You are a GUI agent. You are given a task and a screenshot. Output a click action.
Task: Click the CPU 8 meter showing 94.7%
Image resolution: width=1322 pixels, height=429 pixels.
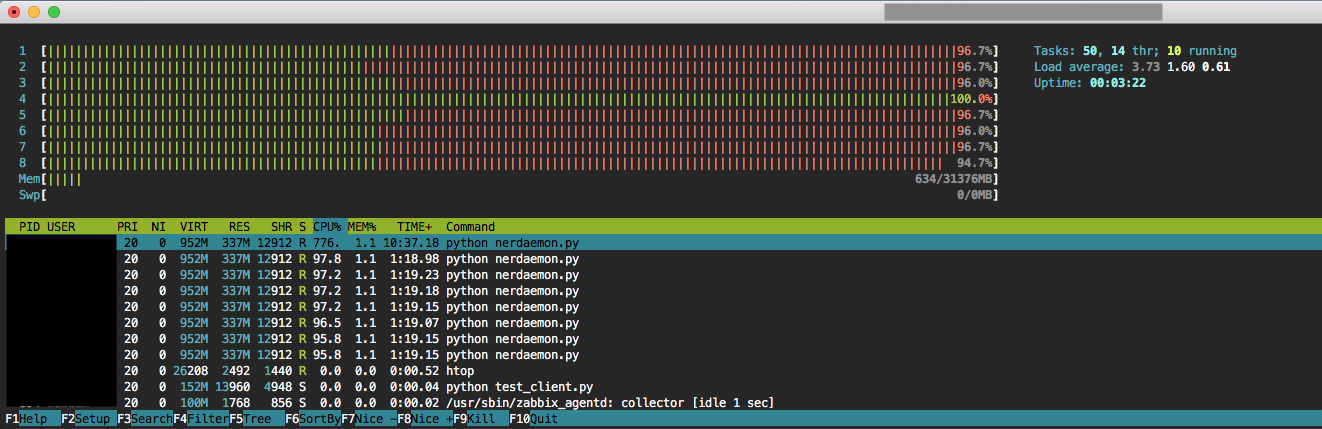click(520, 163)
